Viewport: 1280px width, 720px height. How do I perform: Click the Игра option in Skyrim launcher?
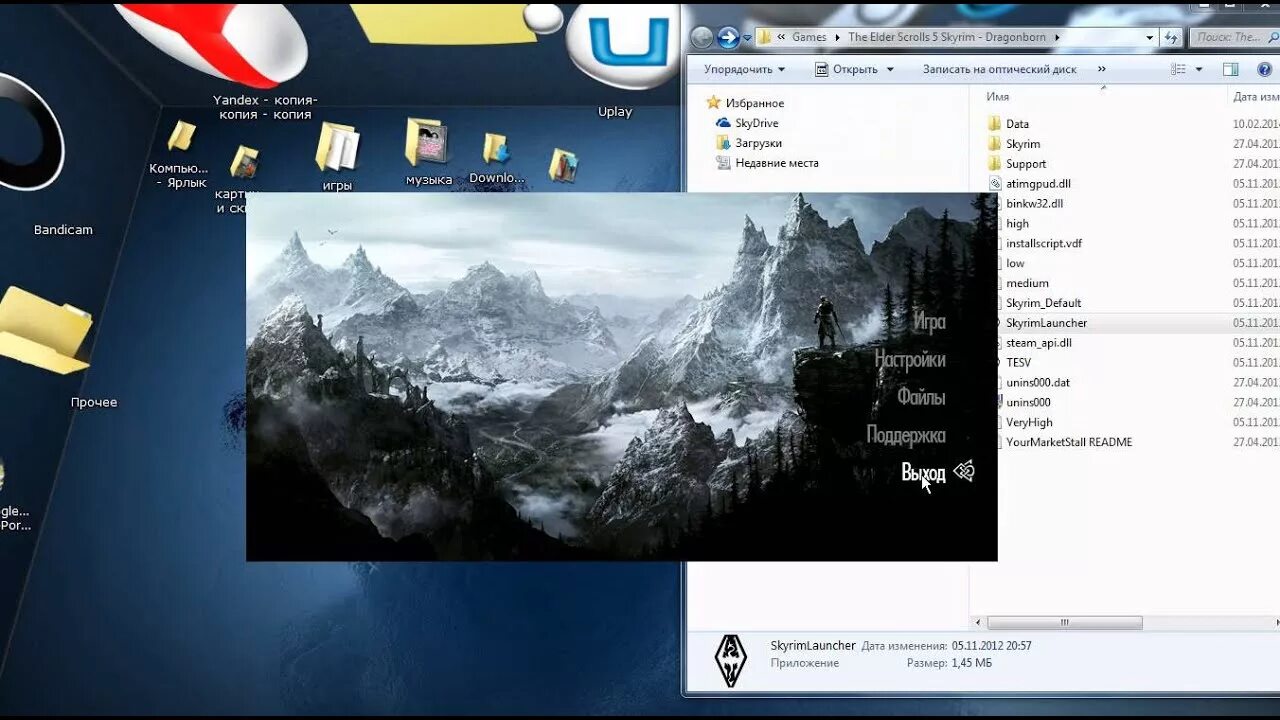[x=929, y=322]
